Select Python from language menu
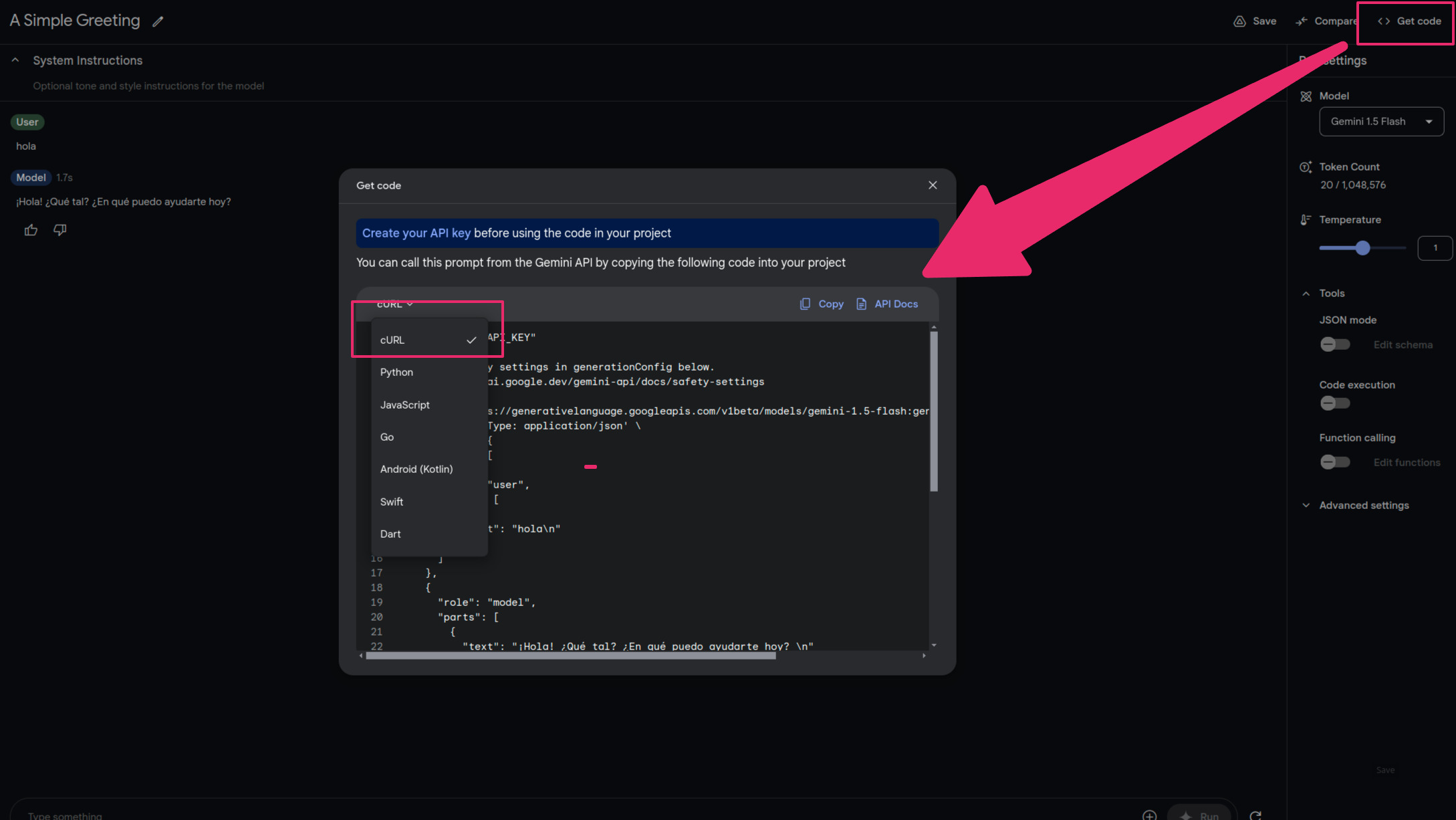 [x=397, y=372]
